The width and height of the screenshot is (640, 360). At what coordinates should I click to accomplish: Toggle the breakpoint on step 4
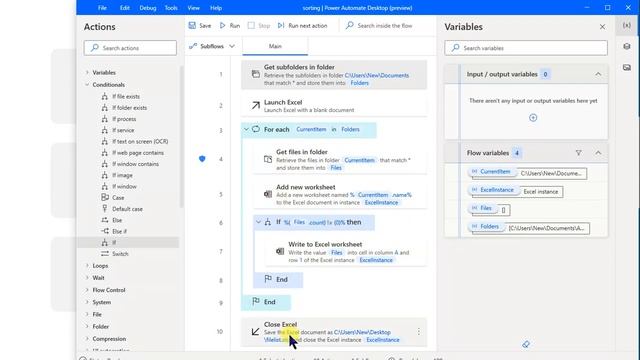click(x=202, y=159)
